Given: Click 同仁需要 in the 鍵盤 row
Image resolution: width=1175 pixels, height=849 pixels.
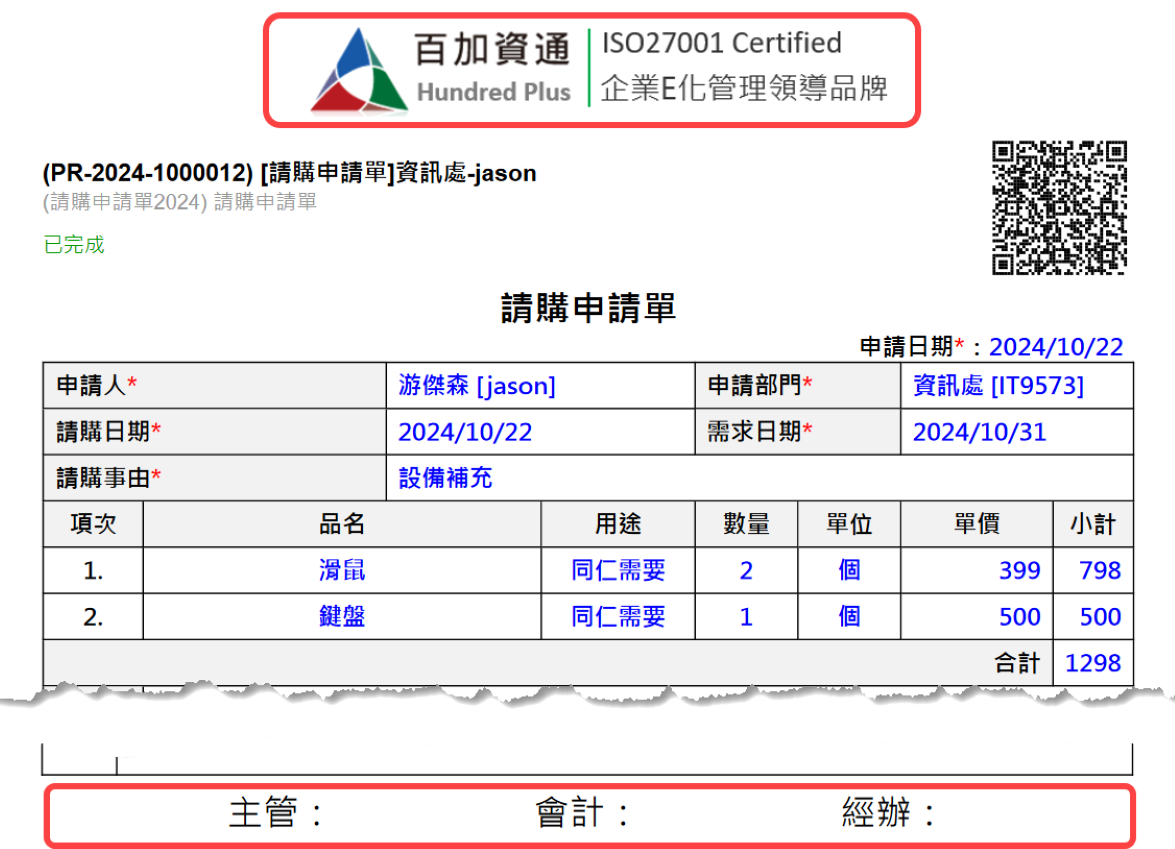Looking at the screenshot, I should point(618,617).
